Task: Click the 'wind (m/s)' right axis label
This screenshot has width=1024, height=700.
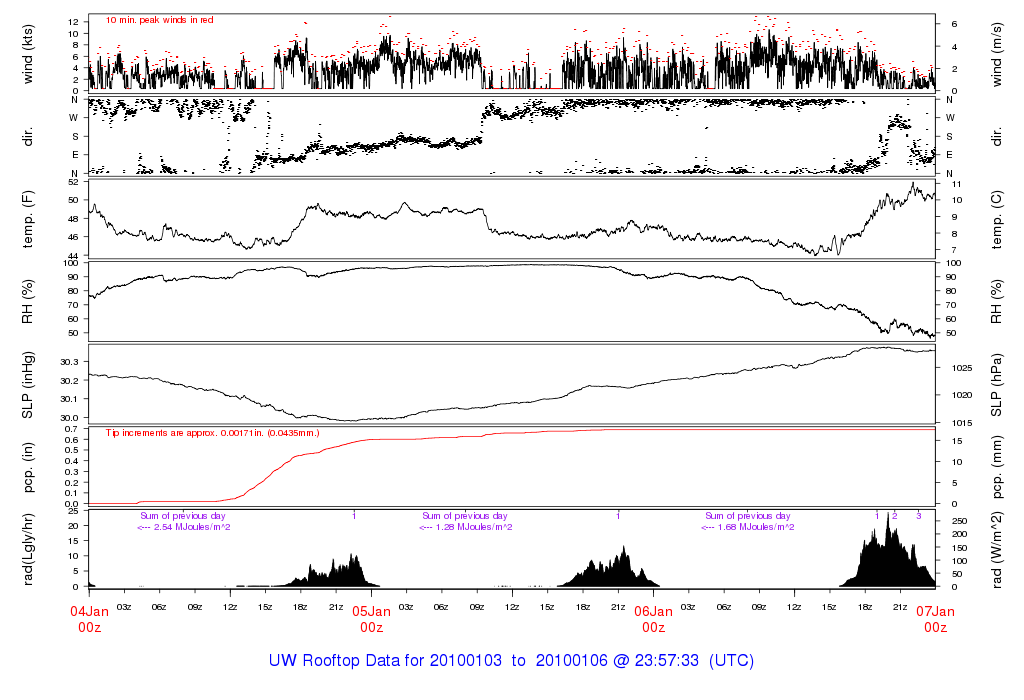Action: click(x=997, y=54)
